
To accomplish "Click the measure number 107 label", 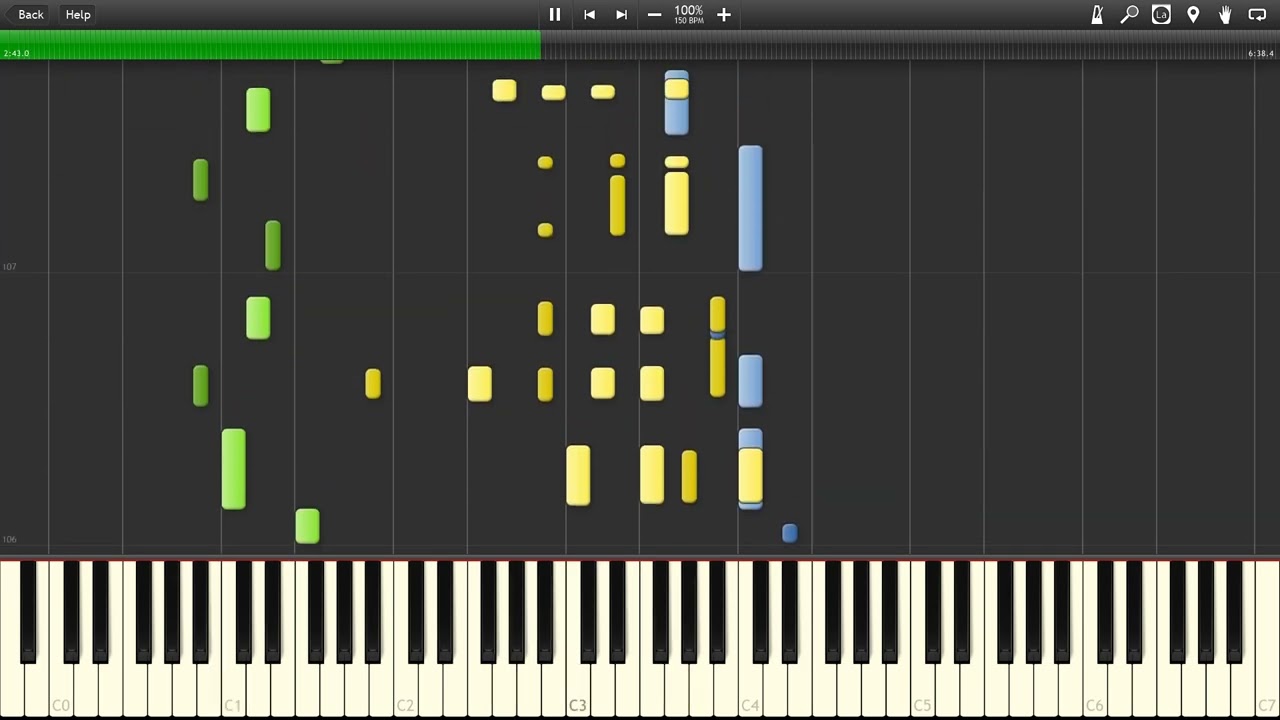I will click(9, 267).
